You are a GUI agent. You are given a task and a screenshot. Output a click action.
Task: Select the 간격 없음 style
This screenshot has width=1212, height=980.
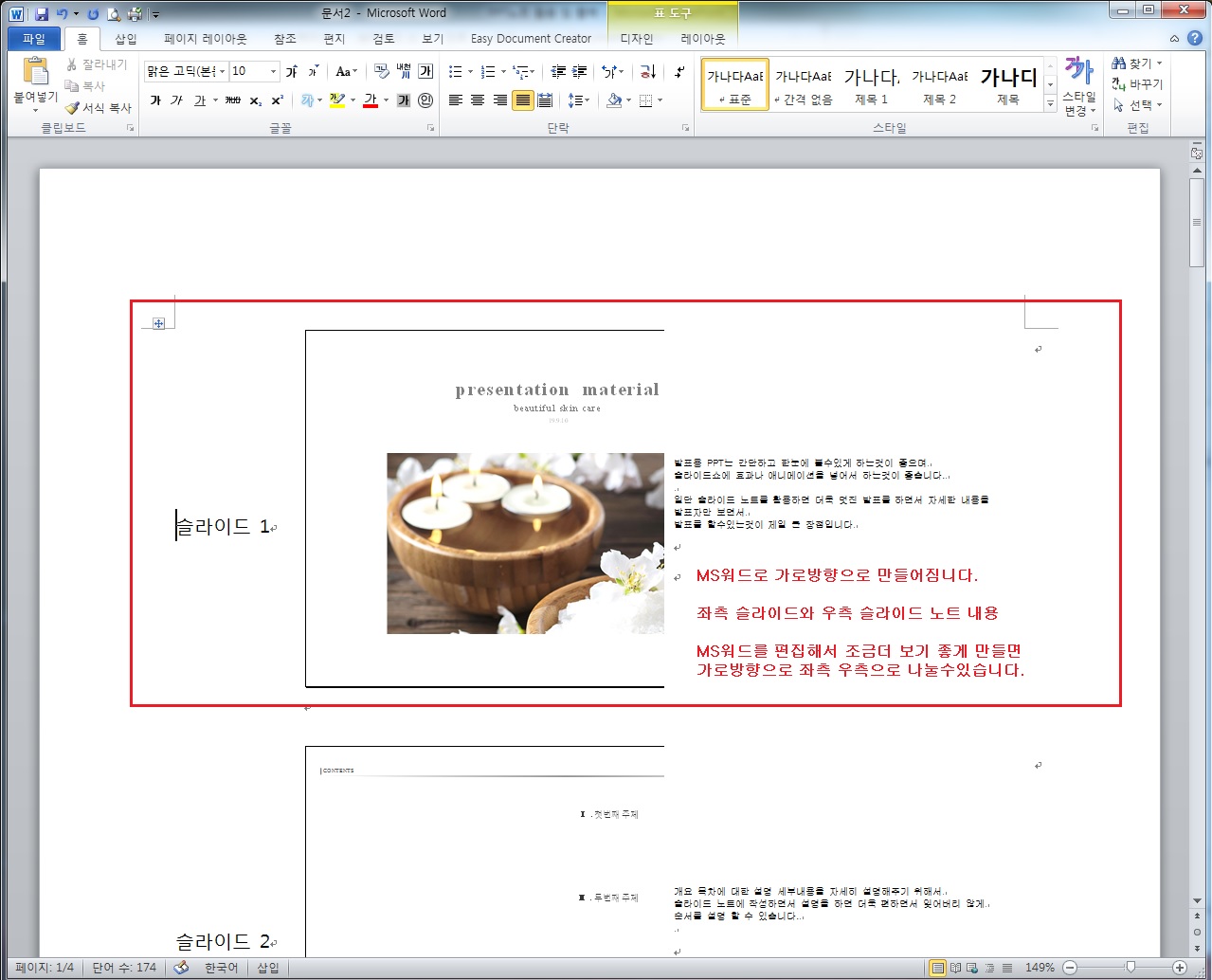click(804, 84)
